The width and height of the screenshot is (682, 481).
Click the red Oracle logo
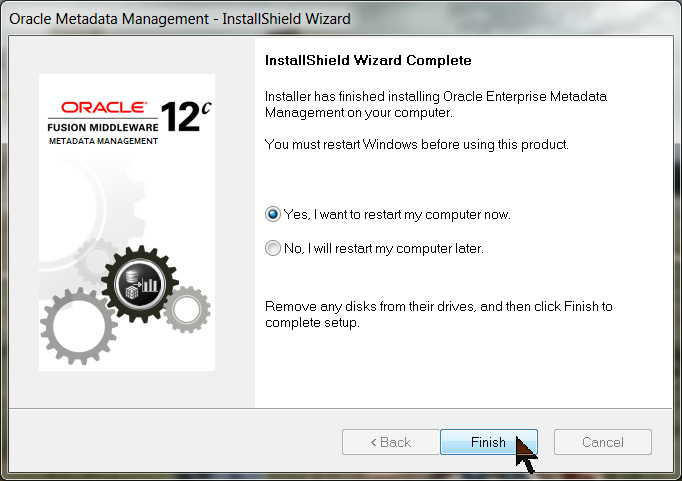105,106
